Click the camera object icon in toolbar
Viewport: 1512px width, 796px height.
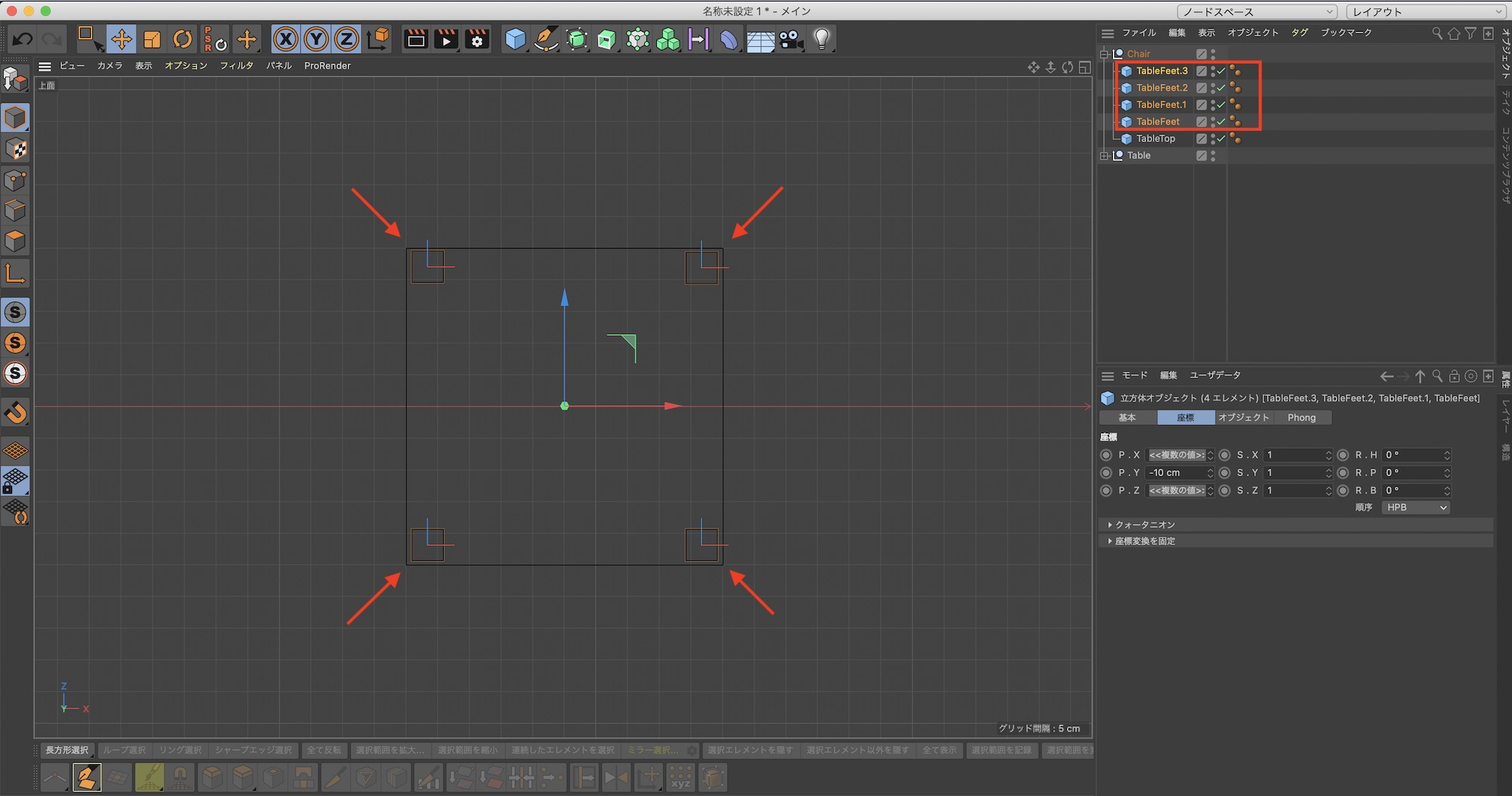(791, 39)
